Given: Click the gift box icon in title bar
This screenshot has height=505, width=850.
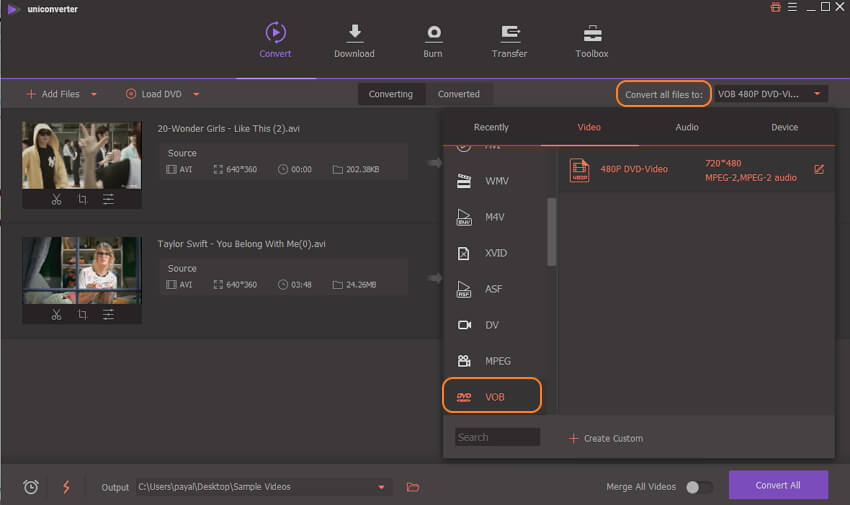Looking at the screenshot, I should click(776, 7).
